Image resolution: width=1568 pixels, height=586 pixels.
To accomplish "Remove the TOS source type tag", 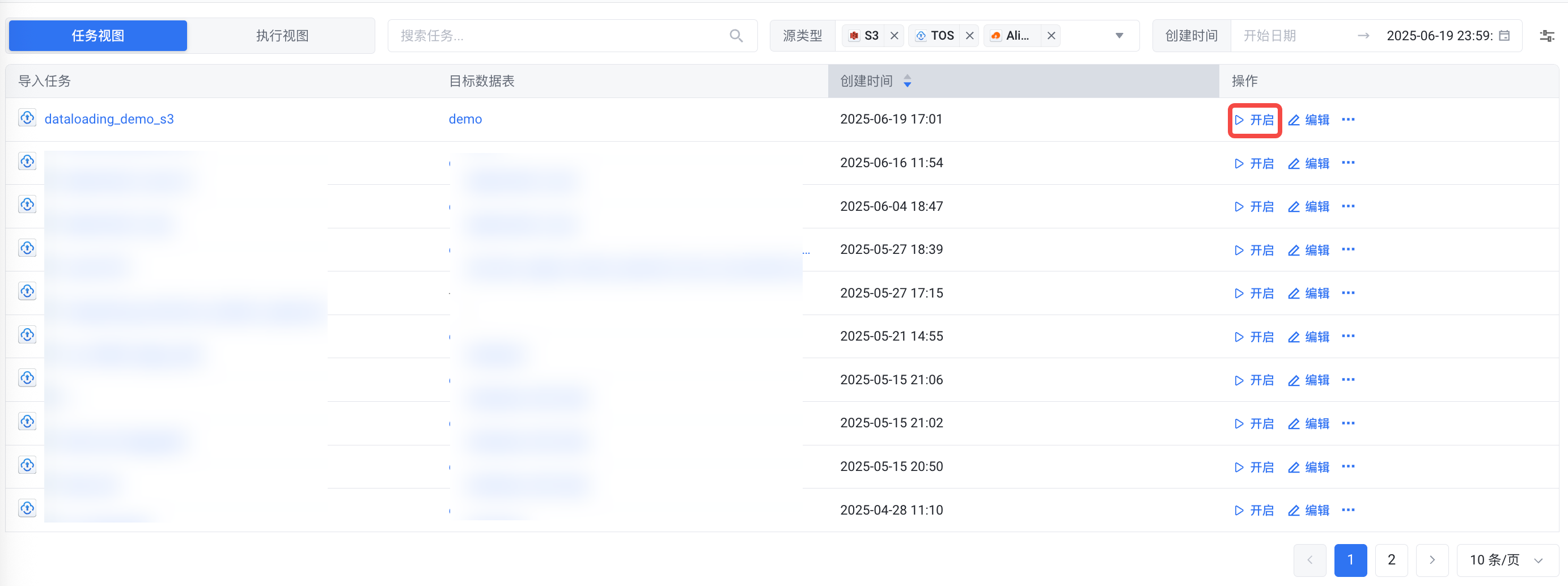I will [x=969, y=36].
